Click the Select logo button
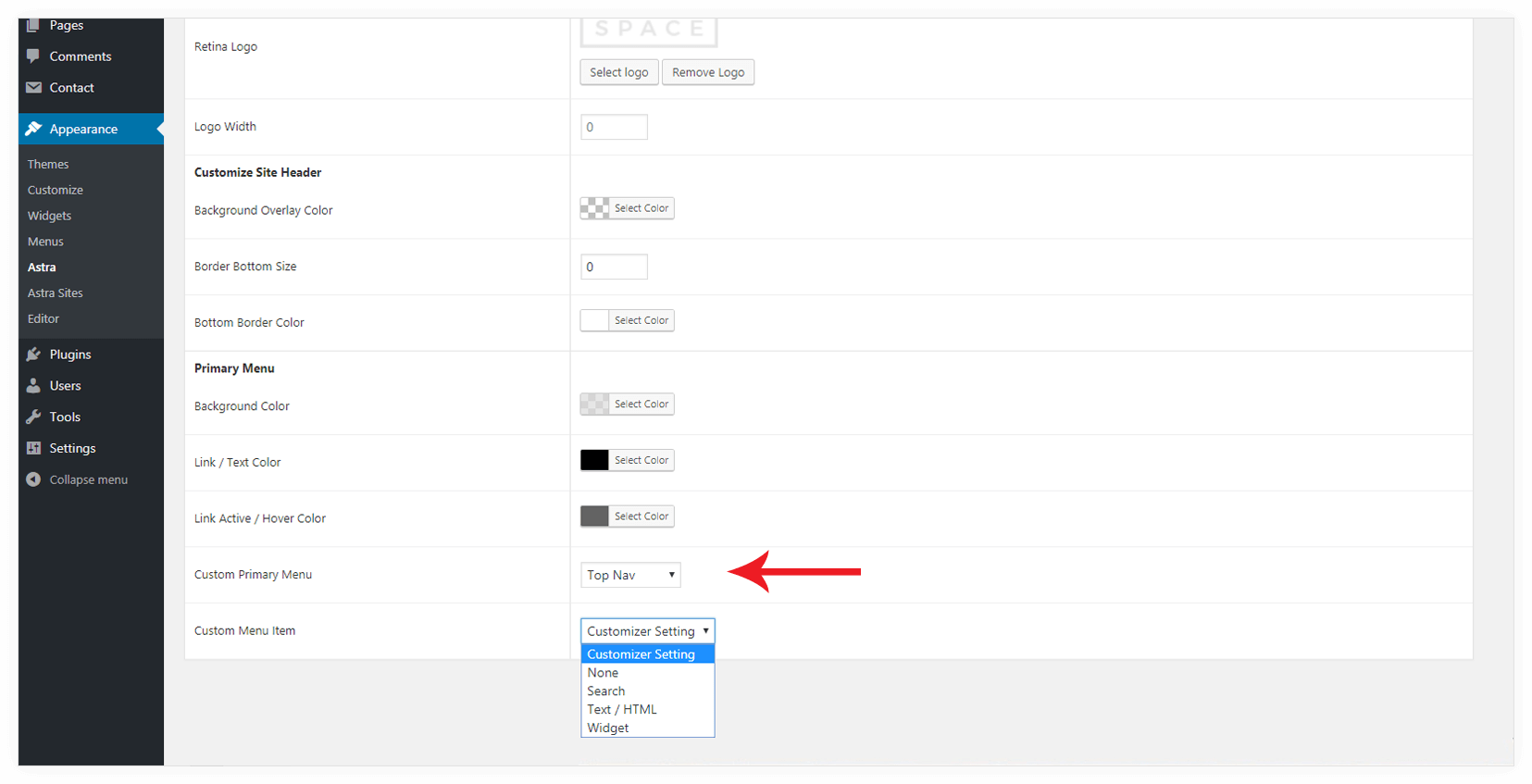This screenshot has height=784, width=1532. click(619, 72)
